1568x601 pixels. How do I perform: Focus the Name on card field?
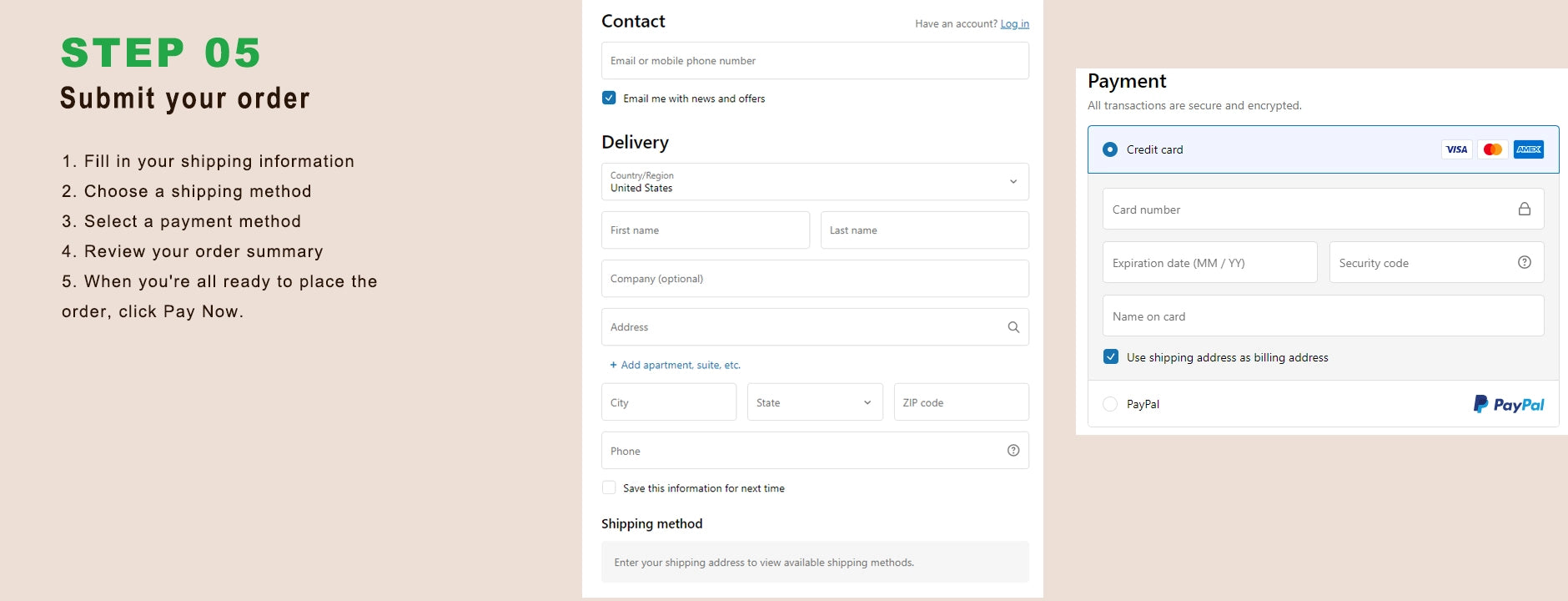[x=1322, y=316]
